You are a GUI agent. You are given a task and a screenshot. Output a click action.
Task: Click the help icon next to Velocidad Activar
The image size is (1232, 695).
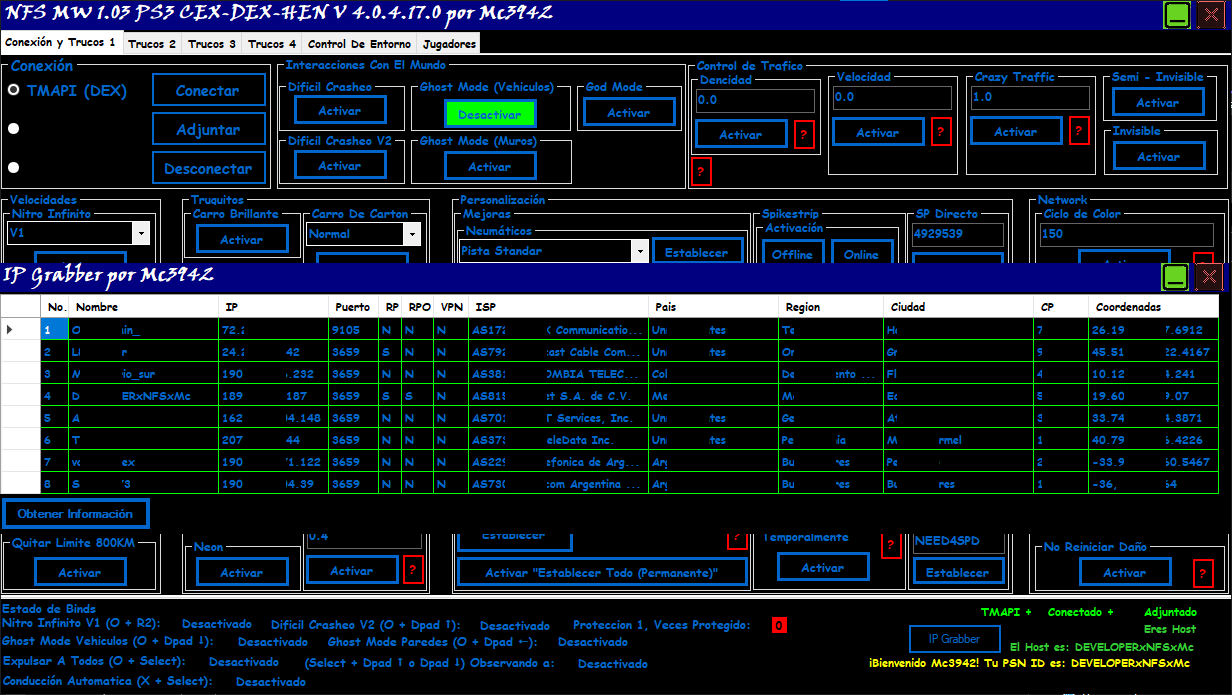pyautogui.click(x=941, y=132)
